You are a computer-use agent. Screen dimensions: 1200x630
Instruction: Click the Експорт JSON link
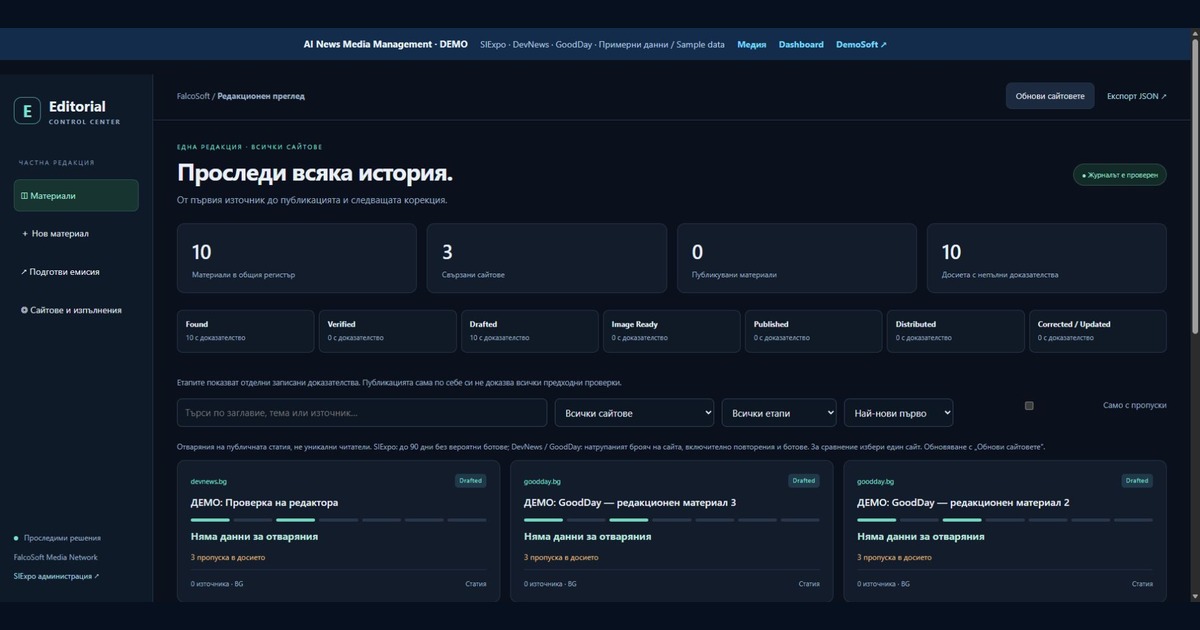point(1137,96)
